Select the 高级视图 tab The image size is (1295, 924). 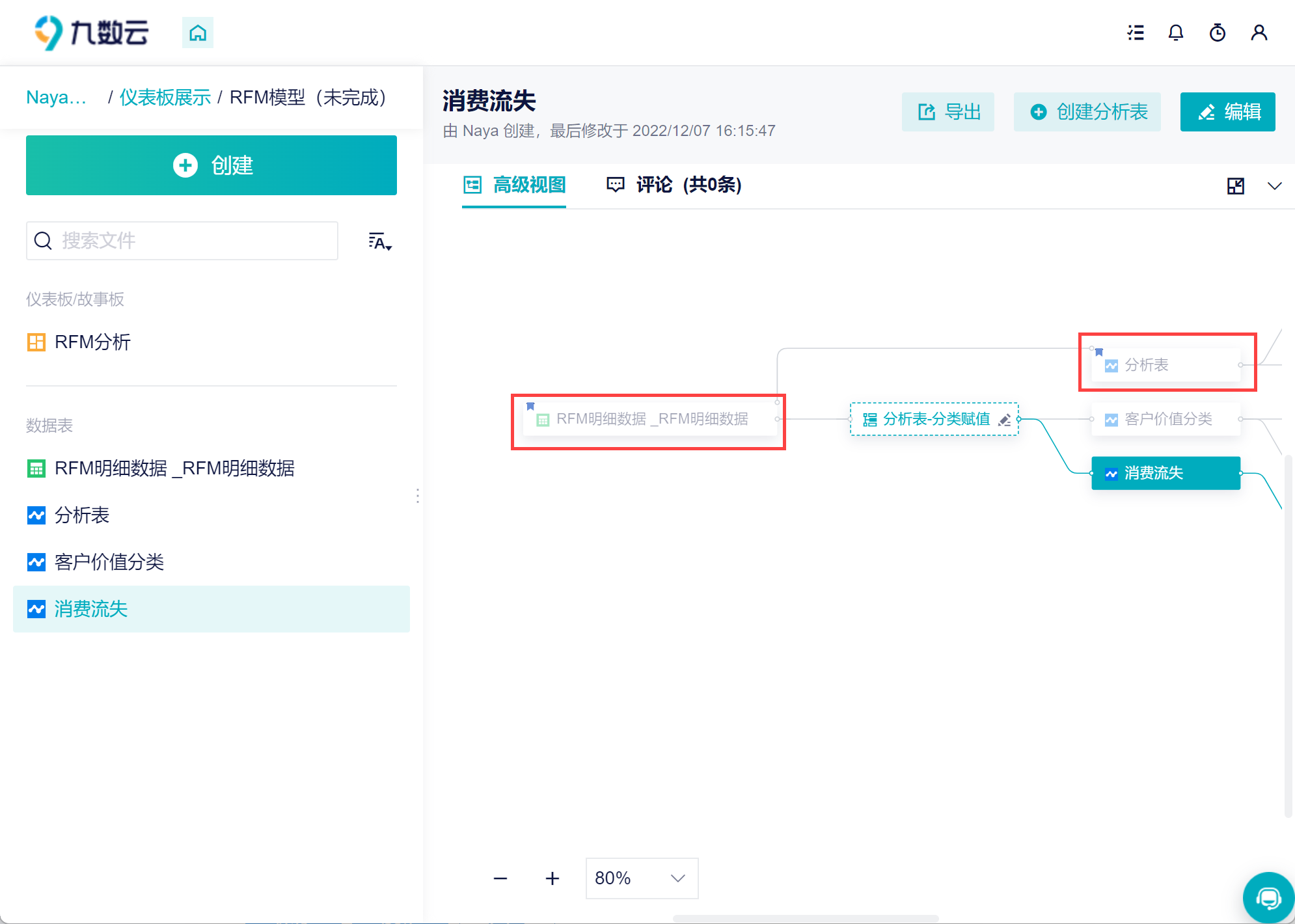[514, 185]
